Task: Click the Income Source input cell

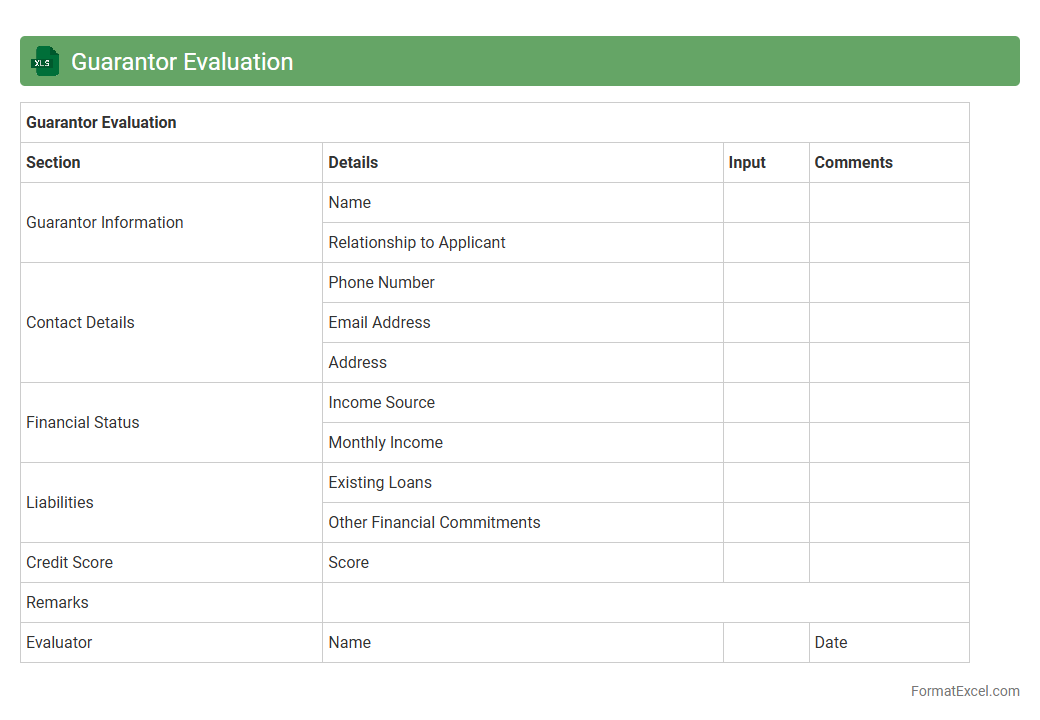Action: tap(765, 403)
